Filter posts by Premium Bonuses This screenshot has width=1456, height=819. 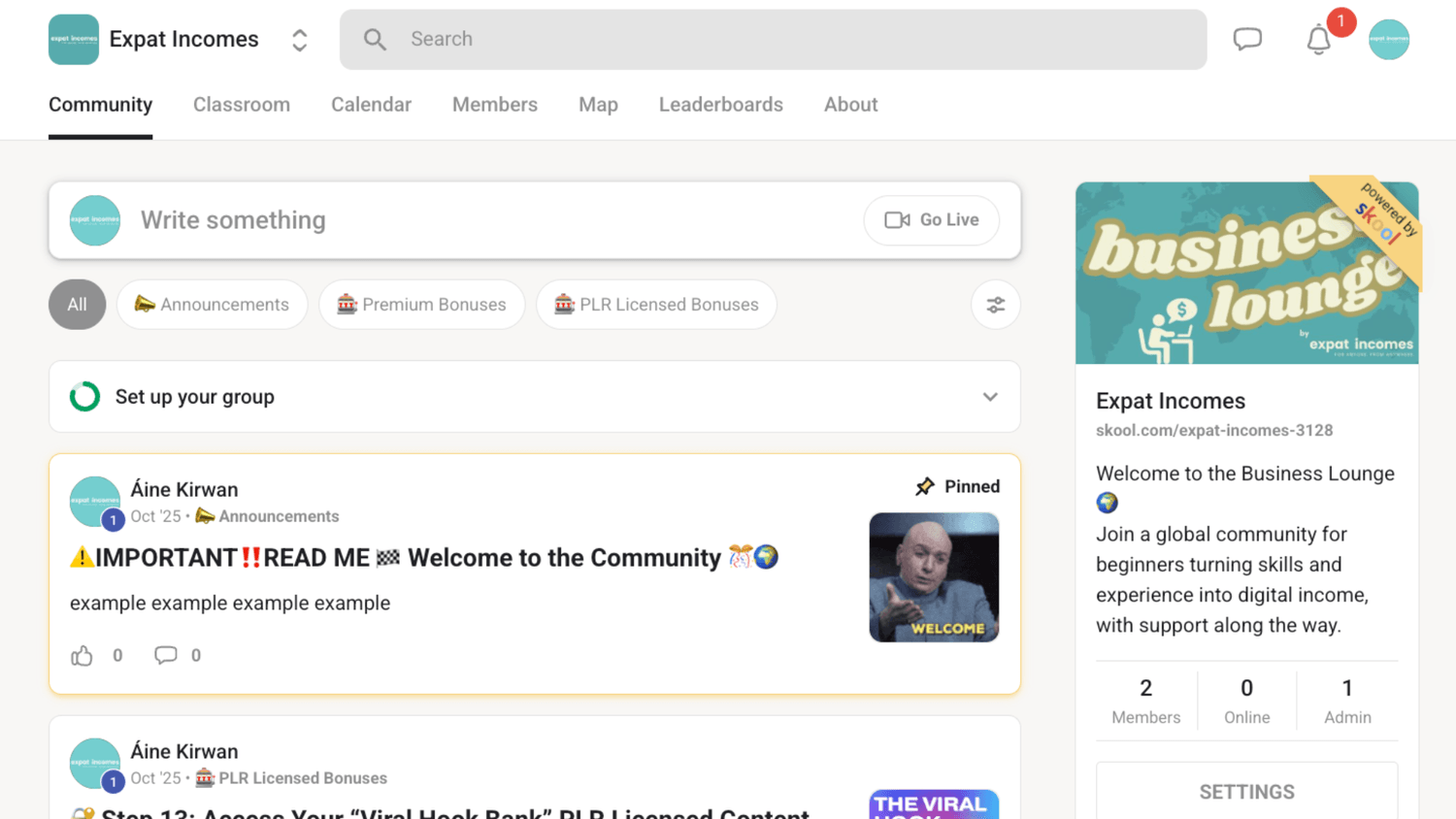click(x=422, y=305)
